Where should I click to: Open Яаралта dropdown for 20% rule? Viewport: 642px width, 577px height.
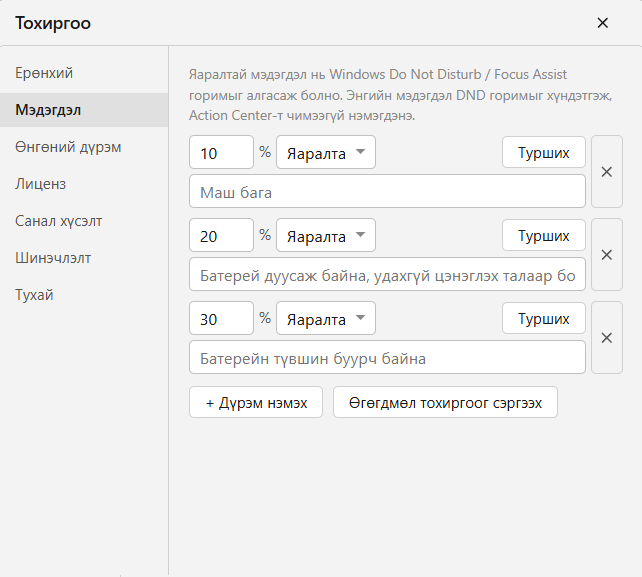coord(326,235)
